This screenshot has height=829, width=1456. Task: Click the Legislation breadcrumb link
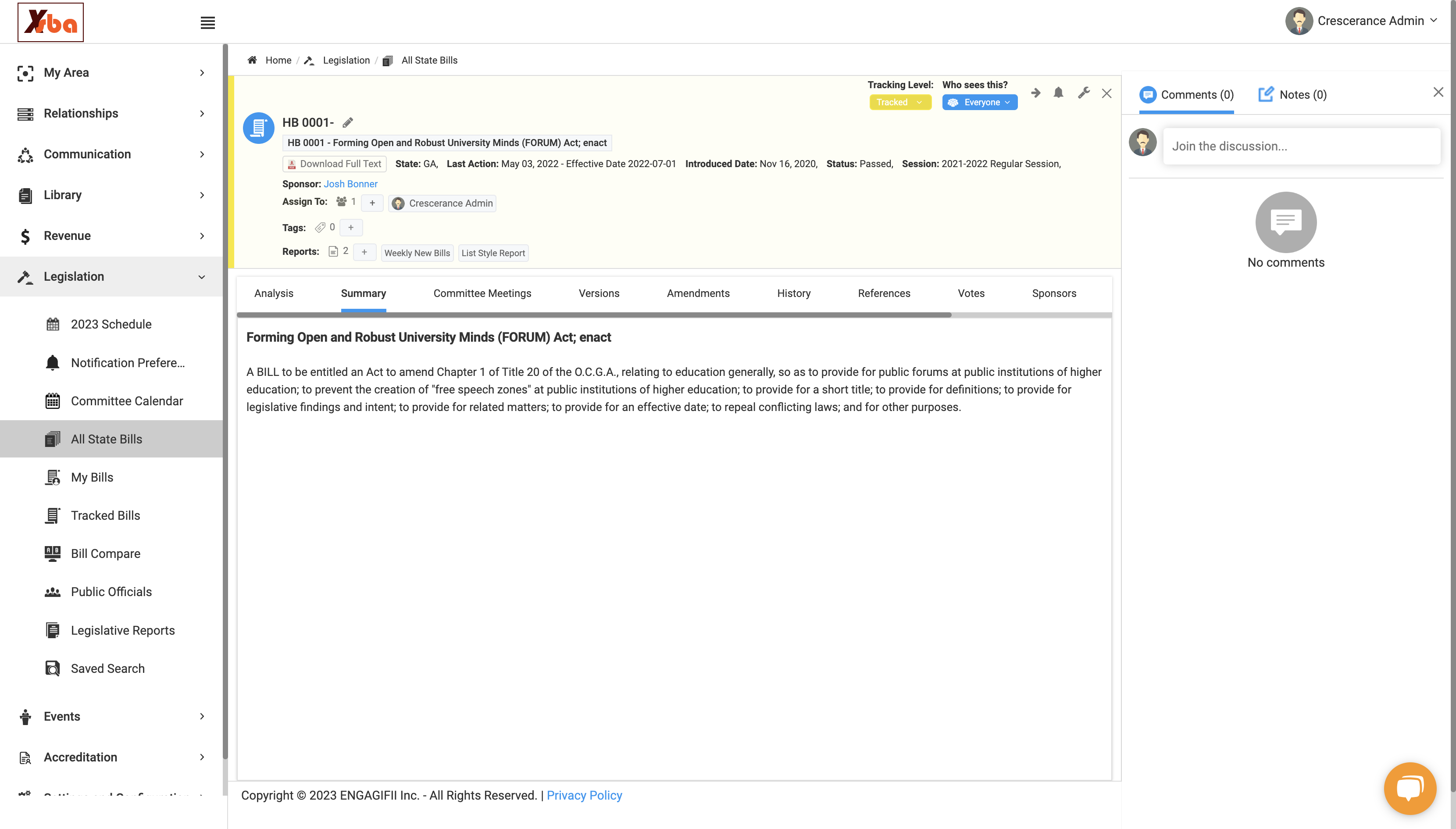point(346,61)
